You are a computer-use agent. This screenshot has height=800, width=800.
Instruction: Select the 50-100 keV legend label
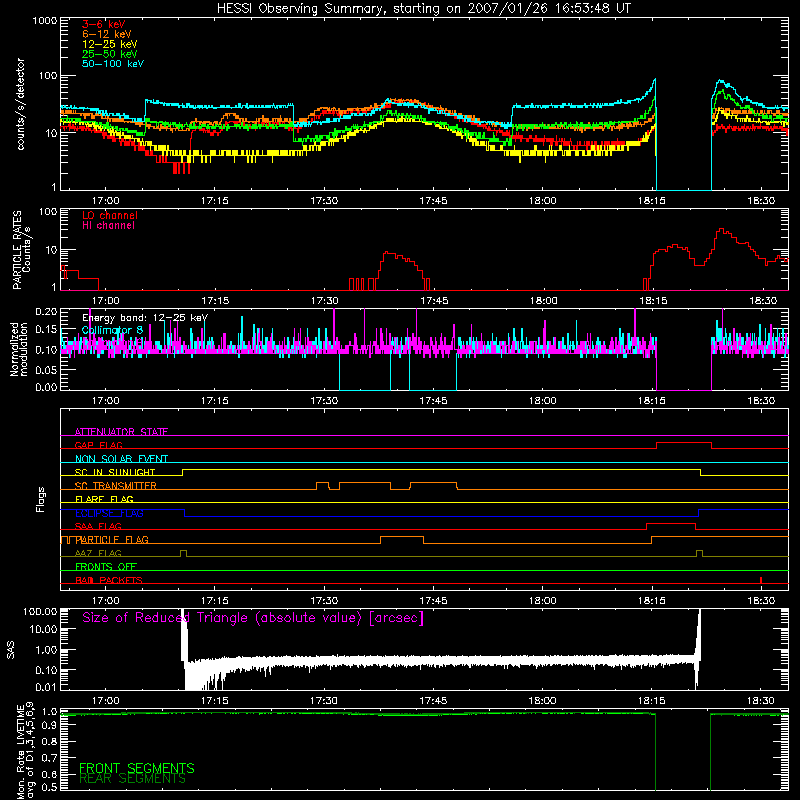pyautogui.click(x=113, y=63)
